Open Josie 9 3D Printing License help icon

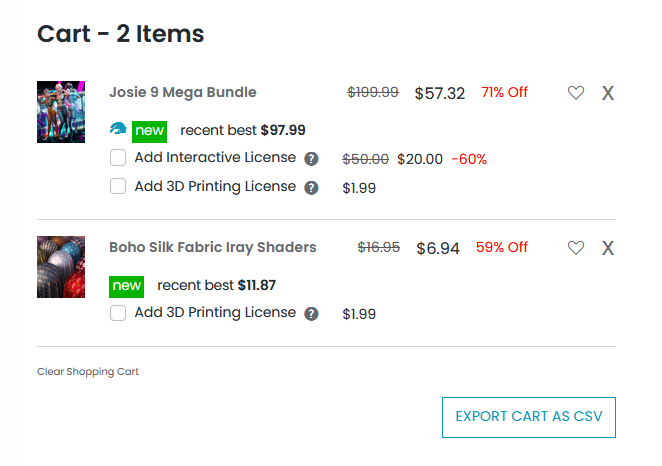pyautogui.click(x=311, y=187)
